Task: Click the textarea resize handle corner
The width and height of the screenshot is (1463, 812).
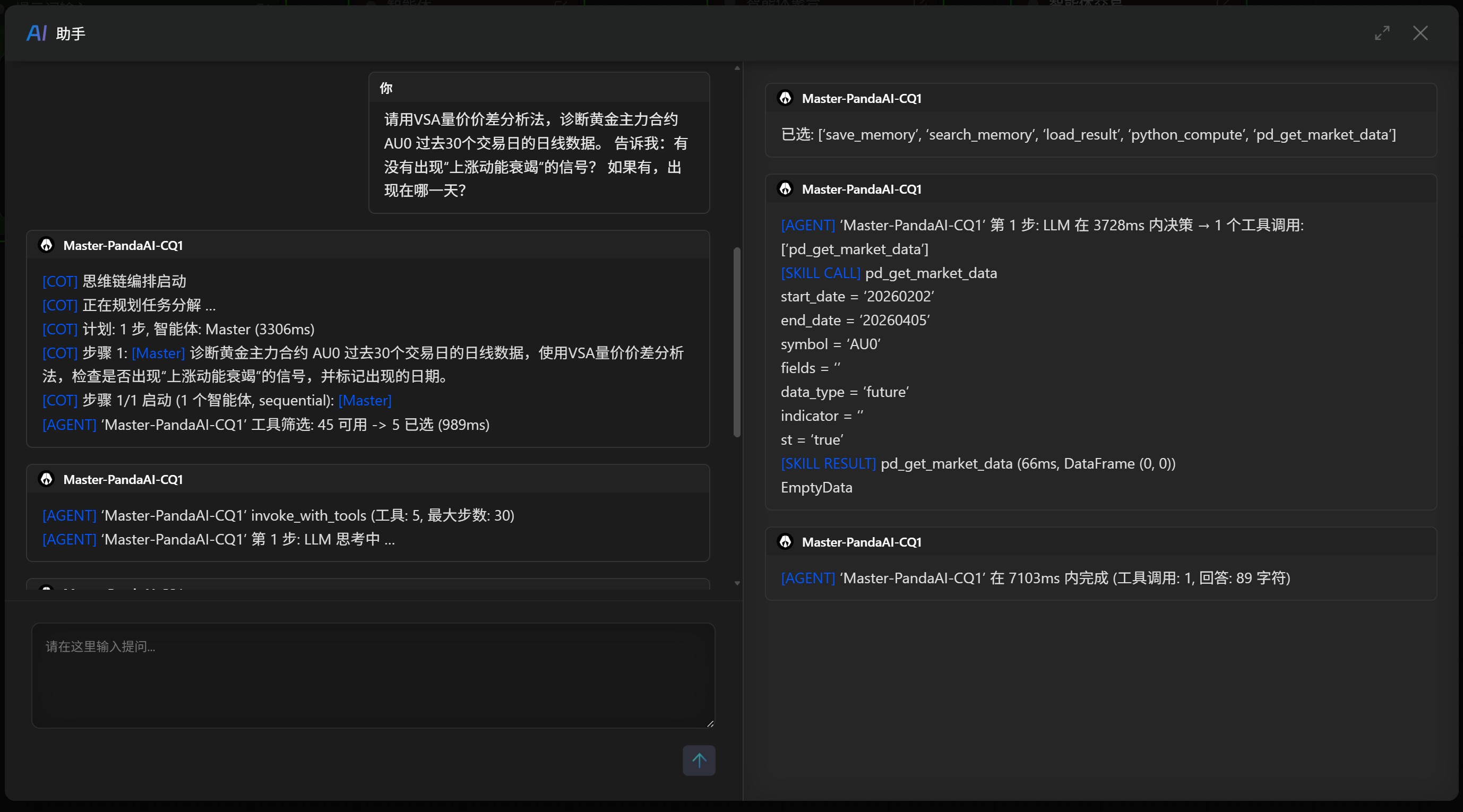Action: click(x=710, y=723)
